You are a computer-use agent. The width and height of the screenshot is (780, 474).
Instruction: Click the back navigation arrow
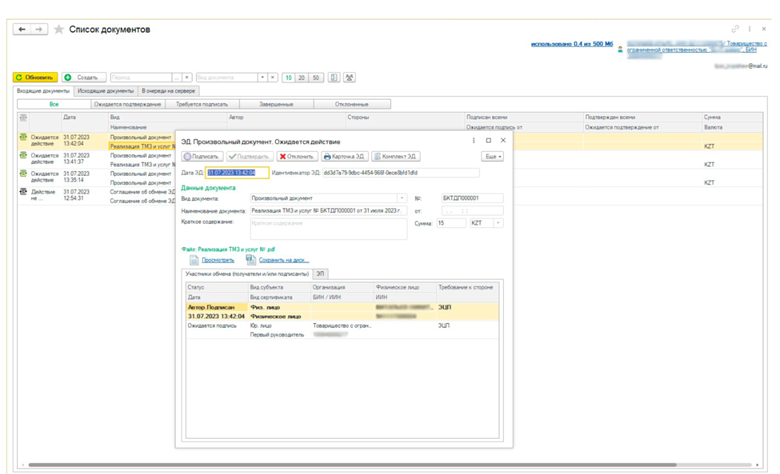pos(21,30)
